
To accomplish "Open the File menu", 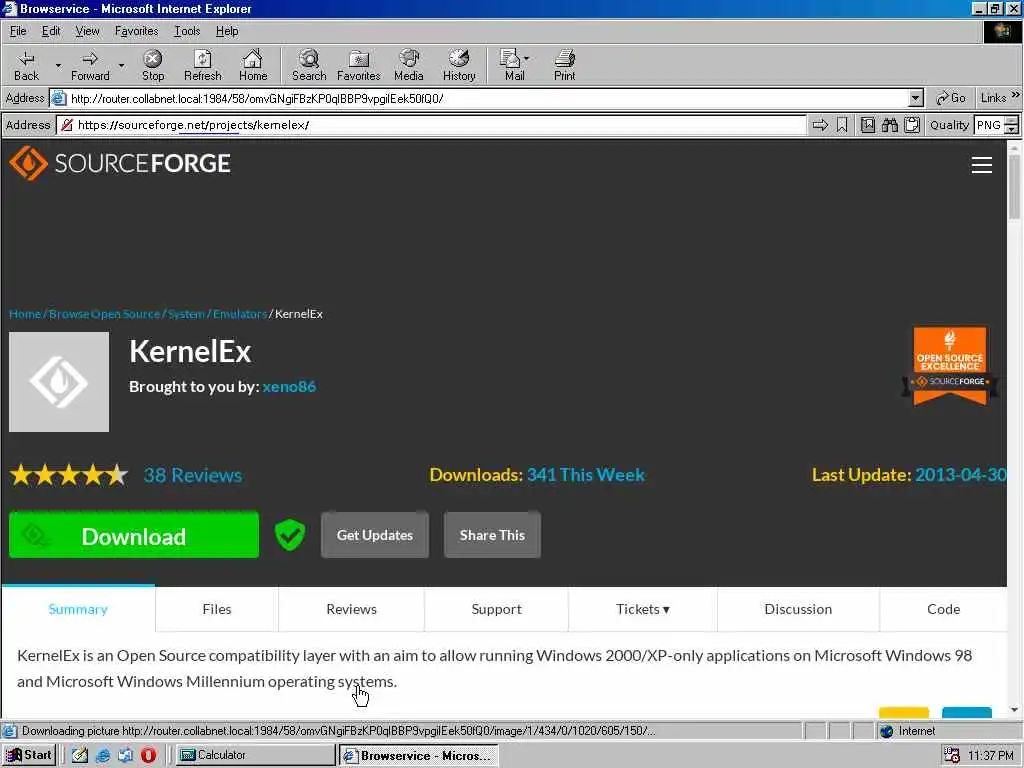I will (18, 31).
